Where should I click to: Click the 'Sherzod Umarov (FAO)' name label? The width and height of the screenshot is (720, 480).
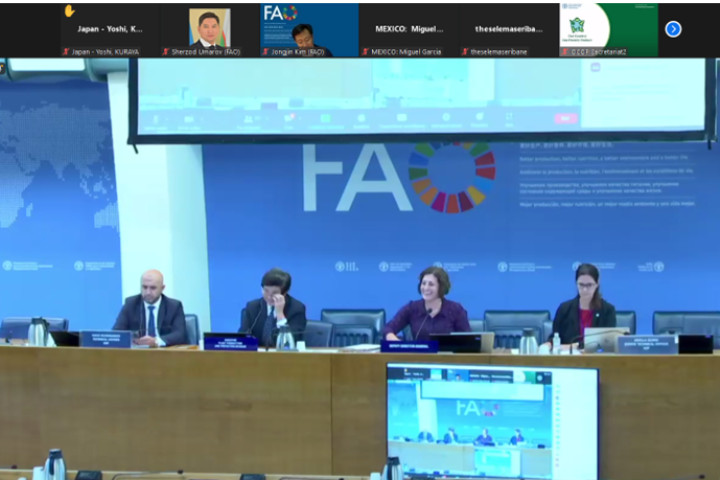coord(206,52)
